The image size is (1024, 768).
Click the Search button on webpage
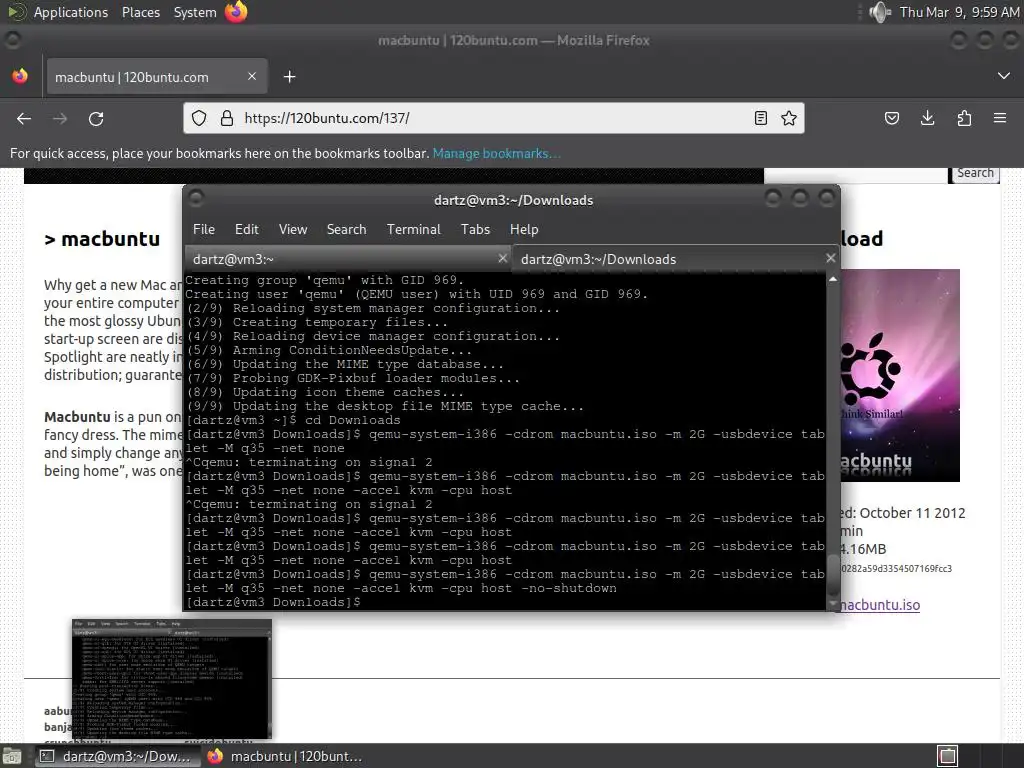pos(974,174)
